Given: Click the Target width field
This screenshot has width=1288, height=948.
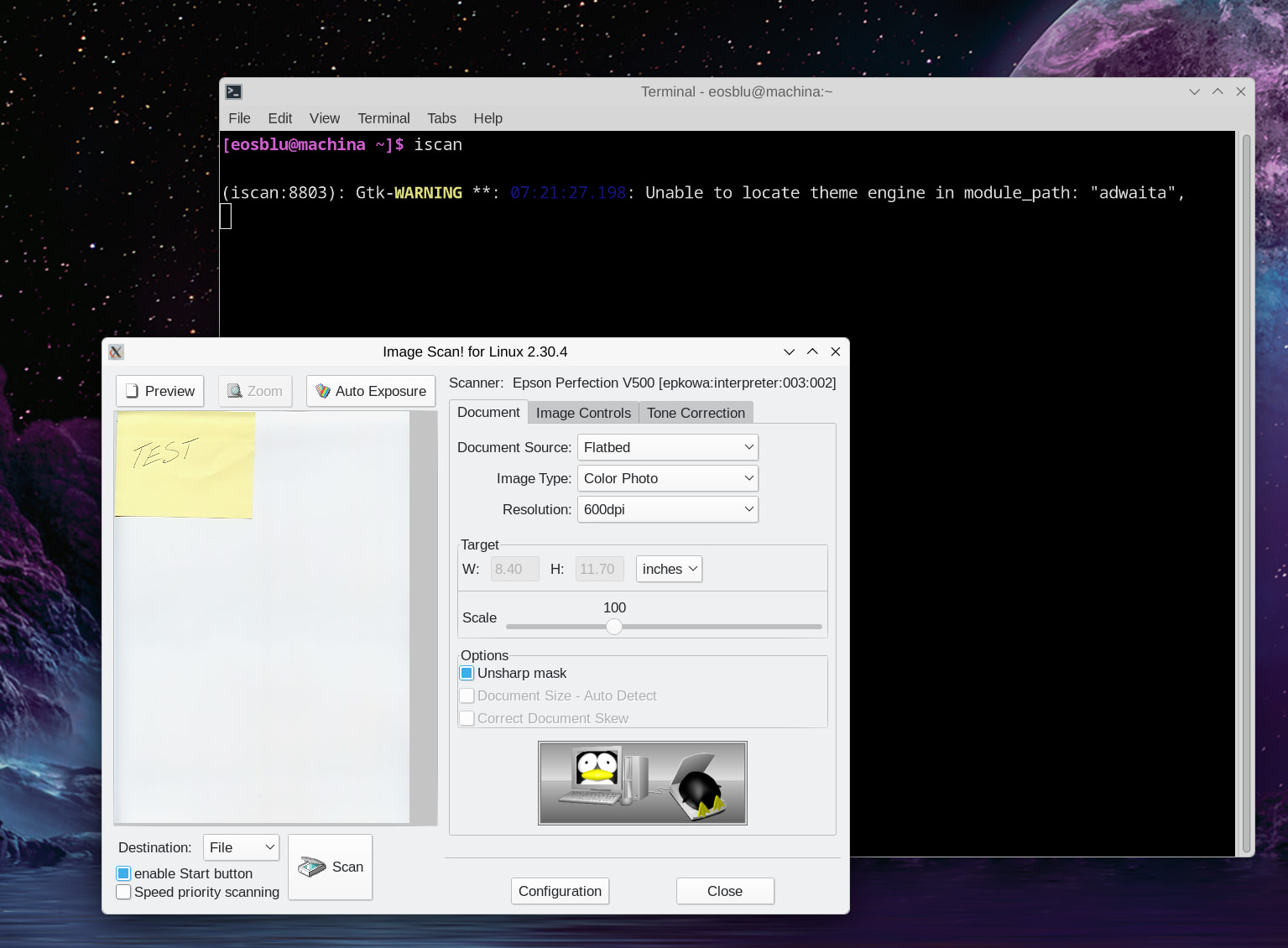Looking at the screenshot, I should [x=514, y=569].
